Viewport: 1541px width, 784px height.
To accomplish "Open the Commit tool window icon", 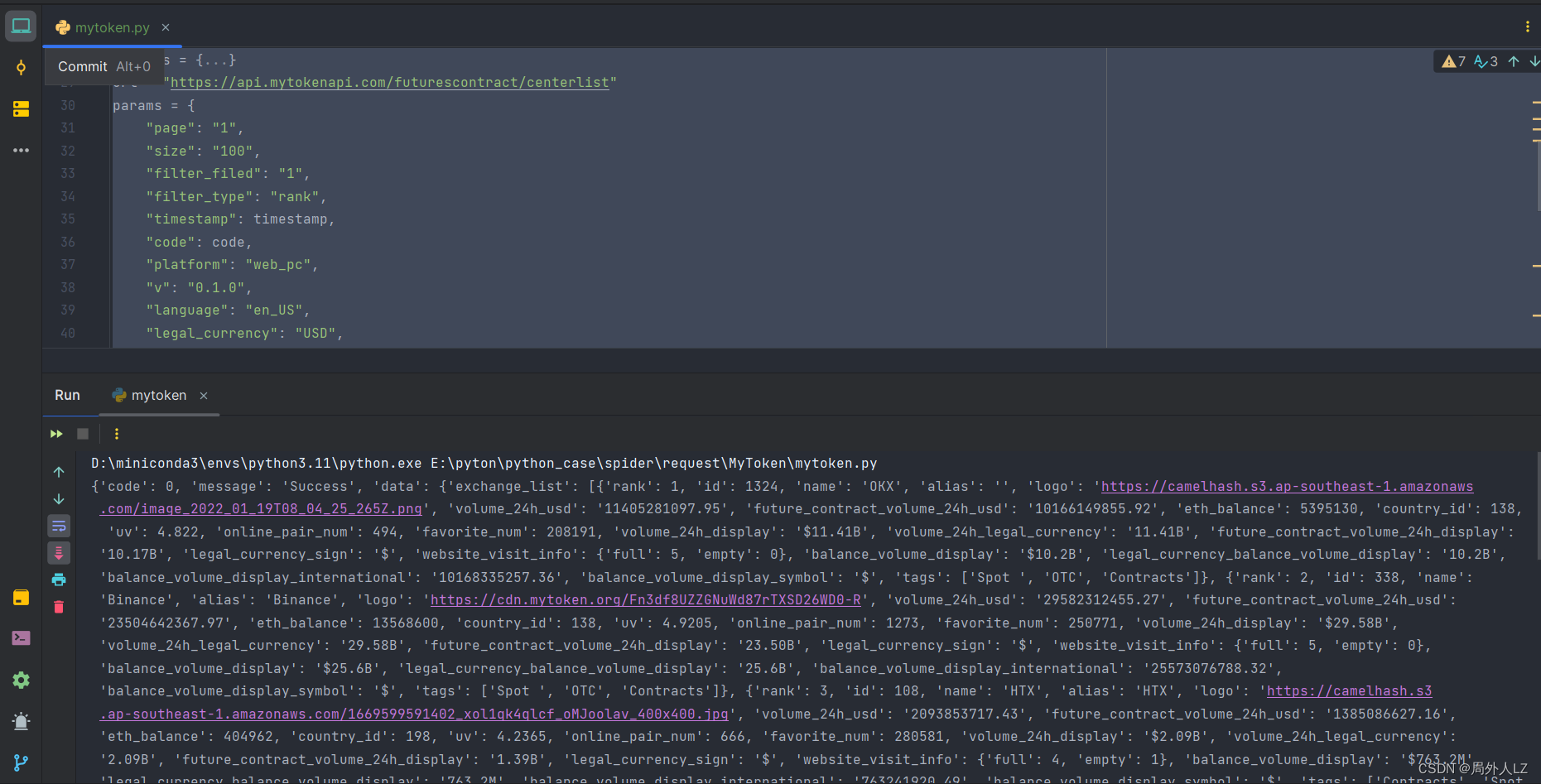I will pos(21,67).
